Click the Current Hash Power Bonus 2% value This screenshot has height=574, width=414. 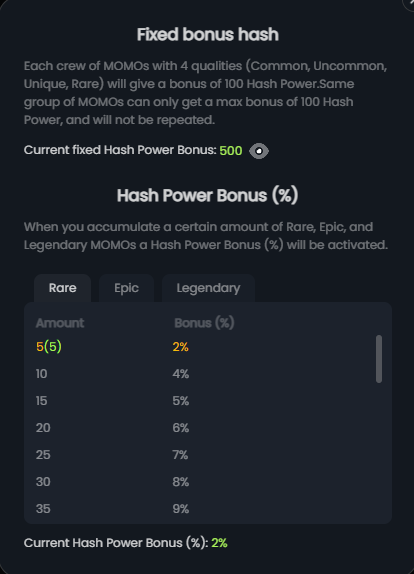(219, 543)
